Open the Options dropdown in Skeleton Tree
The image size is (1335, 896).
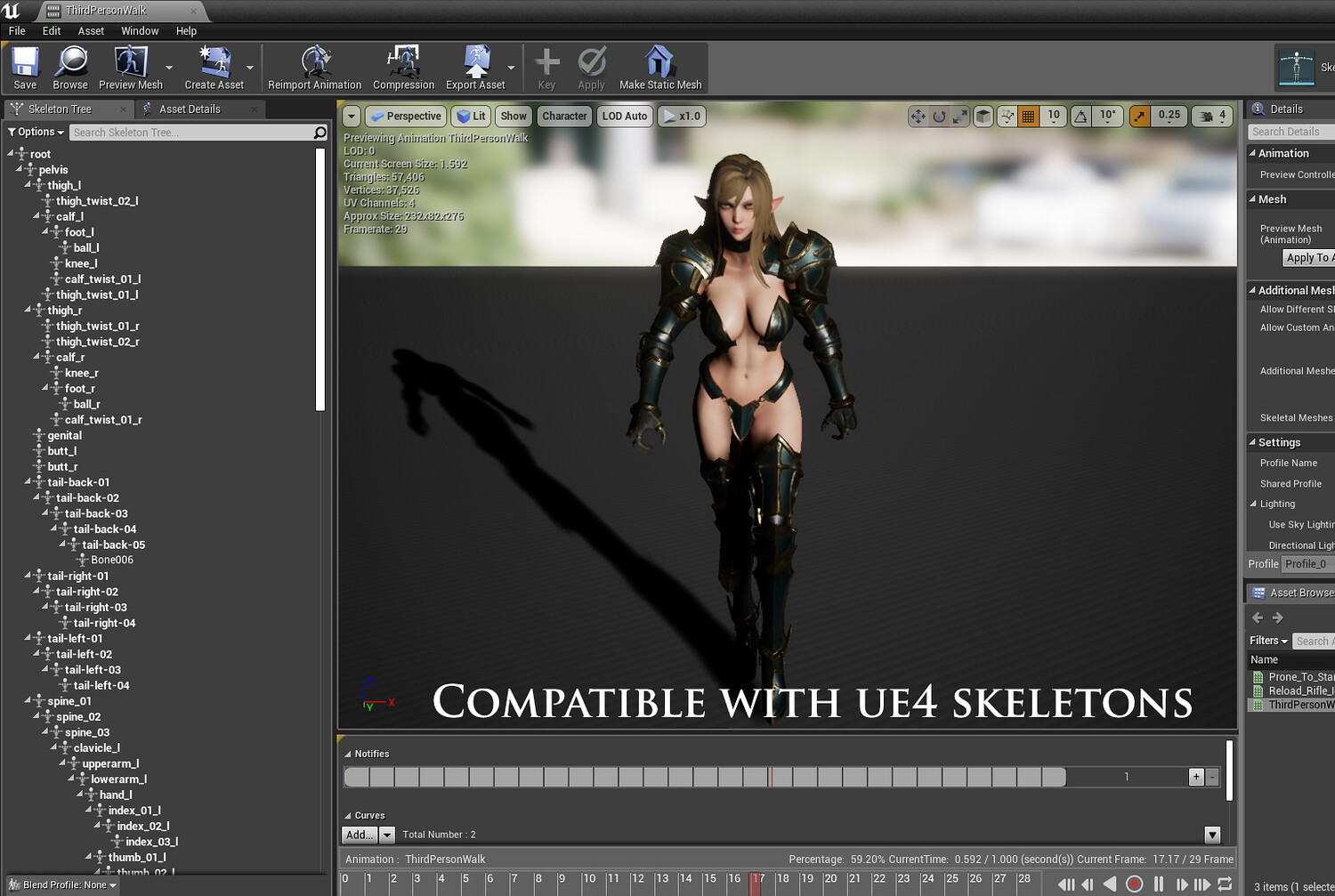pyautogui.click(x=36, y=132)
